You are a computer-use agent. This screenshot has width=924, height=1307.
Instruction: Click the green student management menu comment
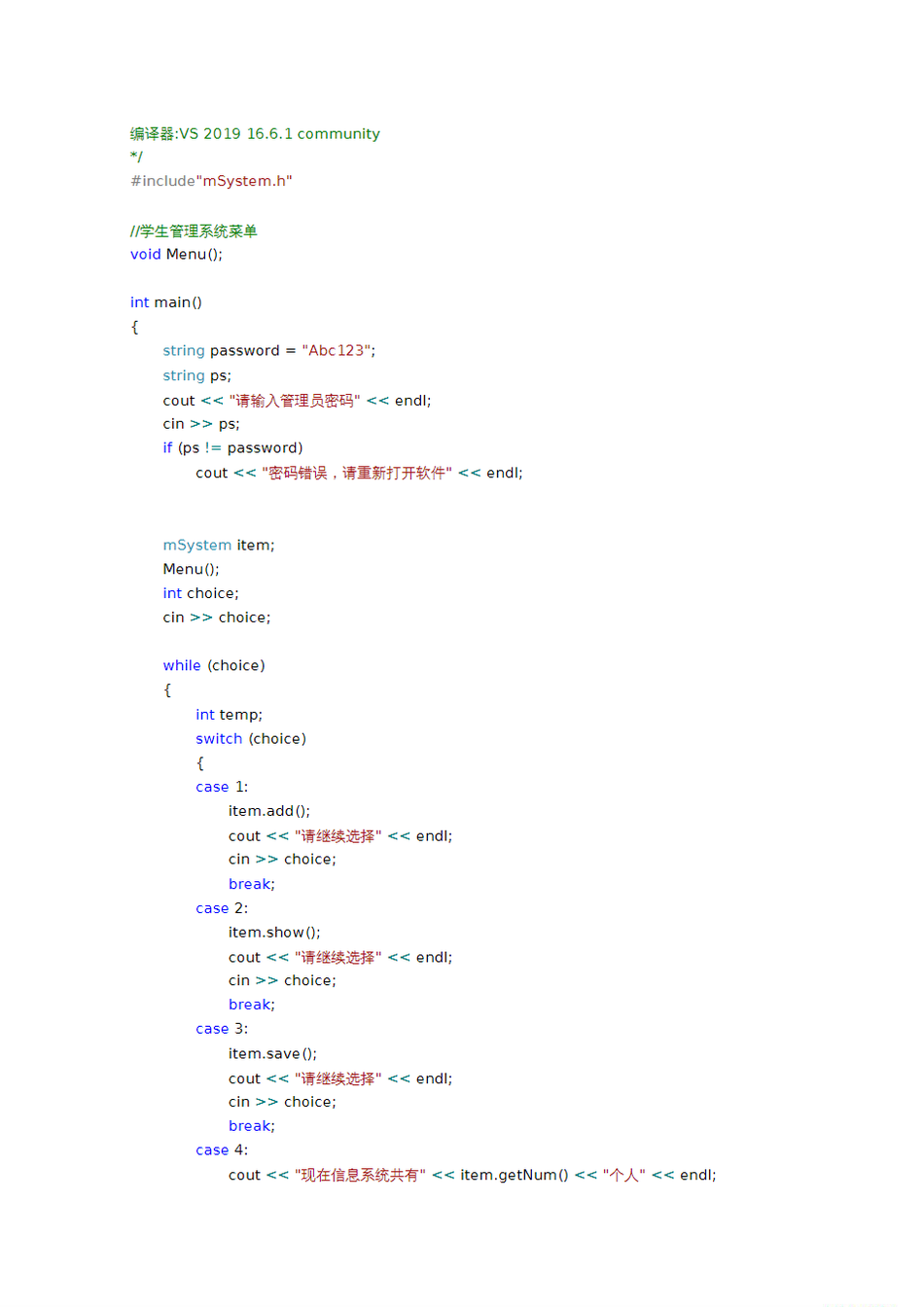pos(194,230)
